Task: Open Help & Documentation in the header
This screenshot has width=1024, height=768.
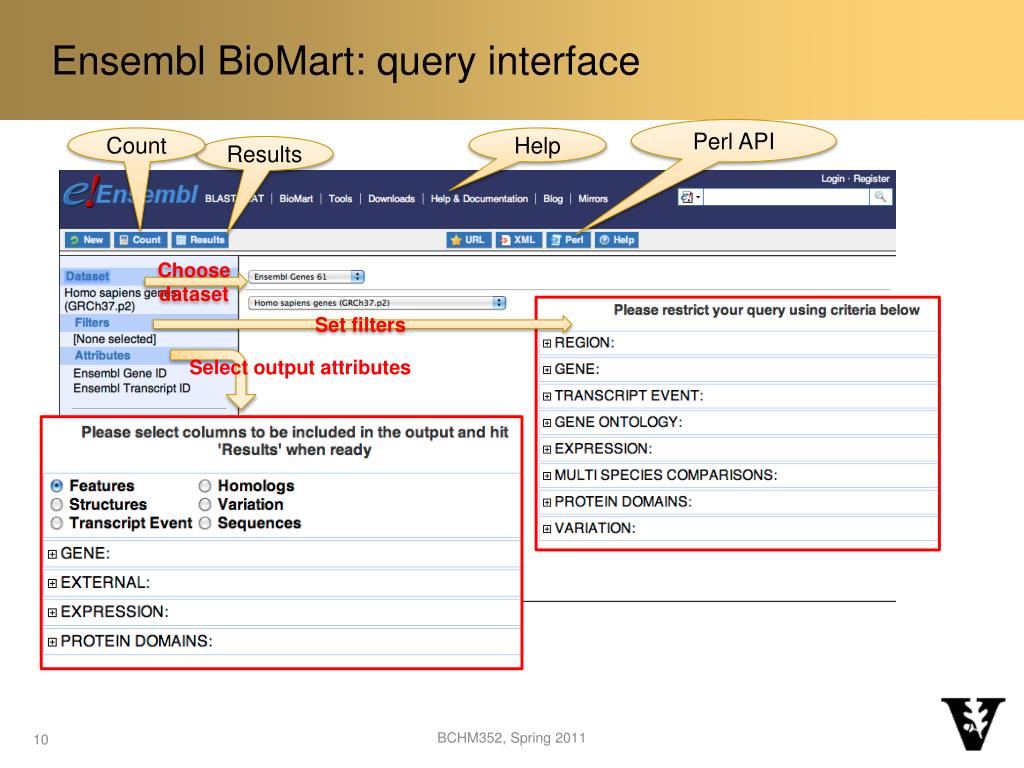Action: (x=479, y=199)
